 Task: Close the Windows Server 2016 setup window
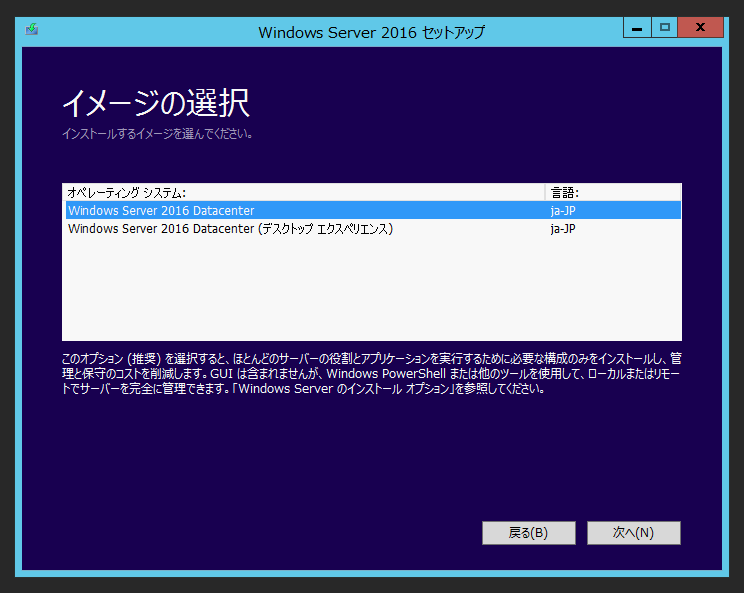pos(700,28)
